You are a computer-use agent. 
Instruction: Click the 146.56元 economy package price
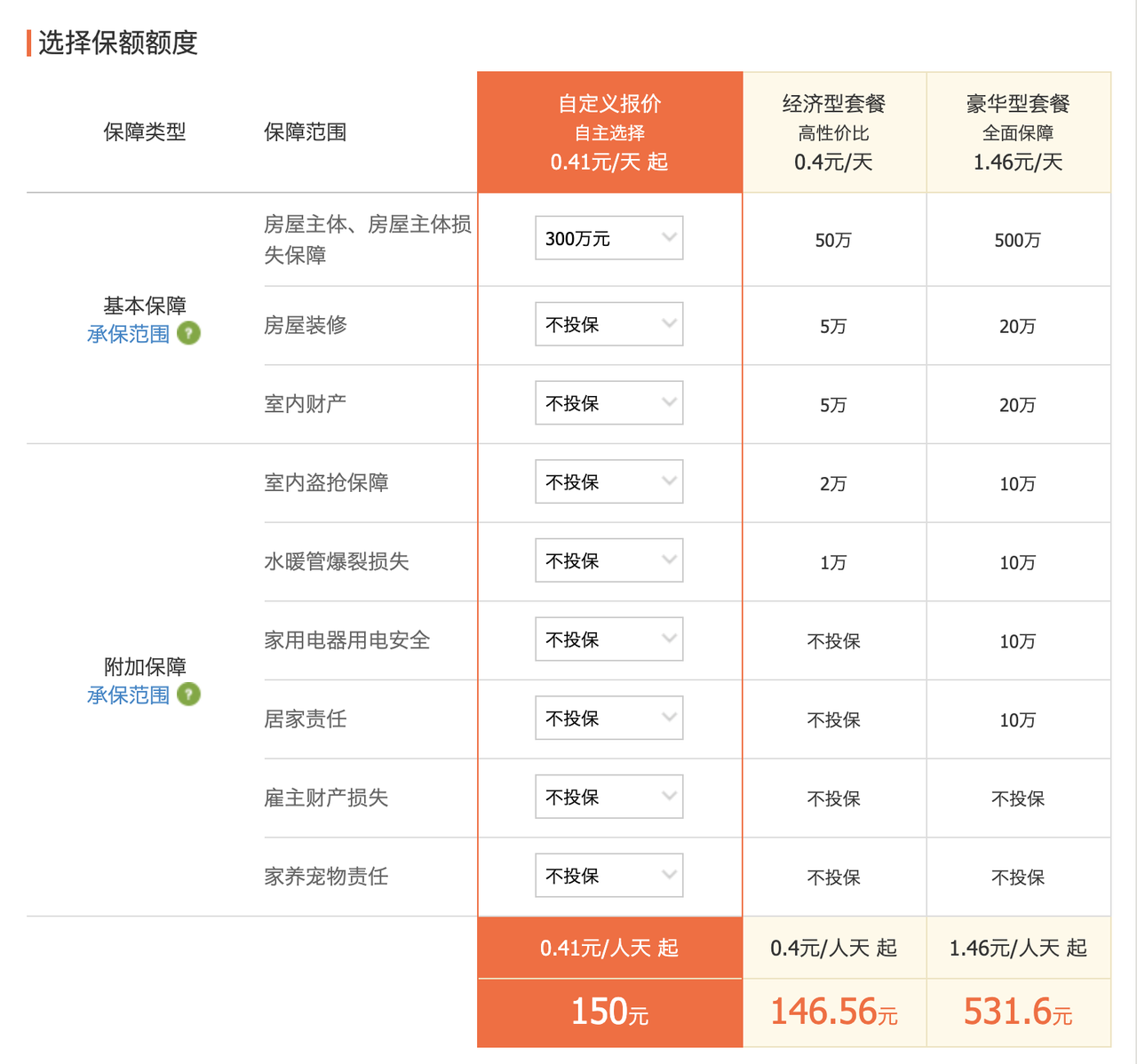(x=833, y=1012)
